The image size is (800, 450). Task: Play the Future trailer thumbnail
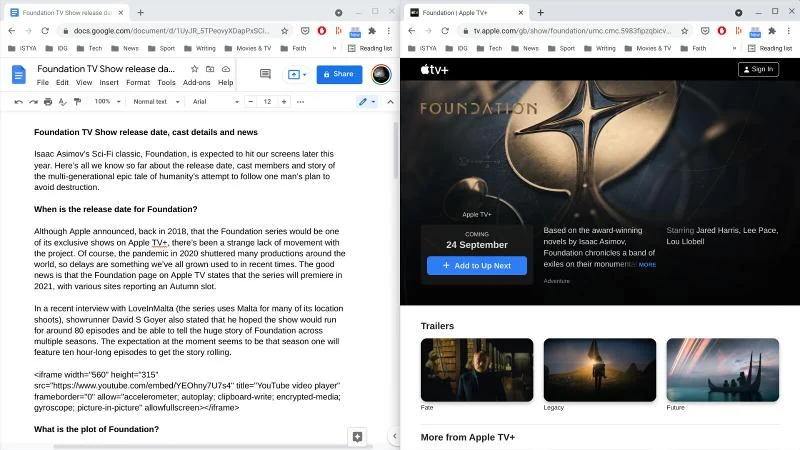[x=722, y=370]
